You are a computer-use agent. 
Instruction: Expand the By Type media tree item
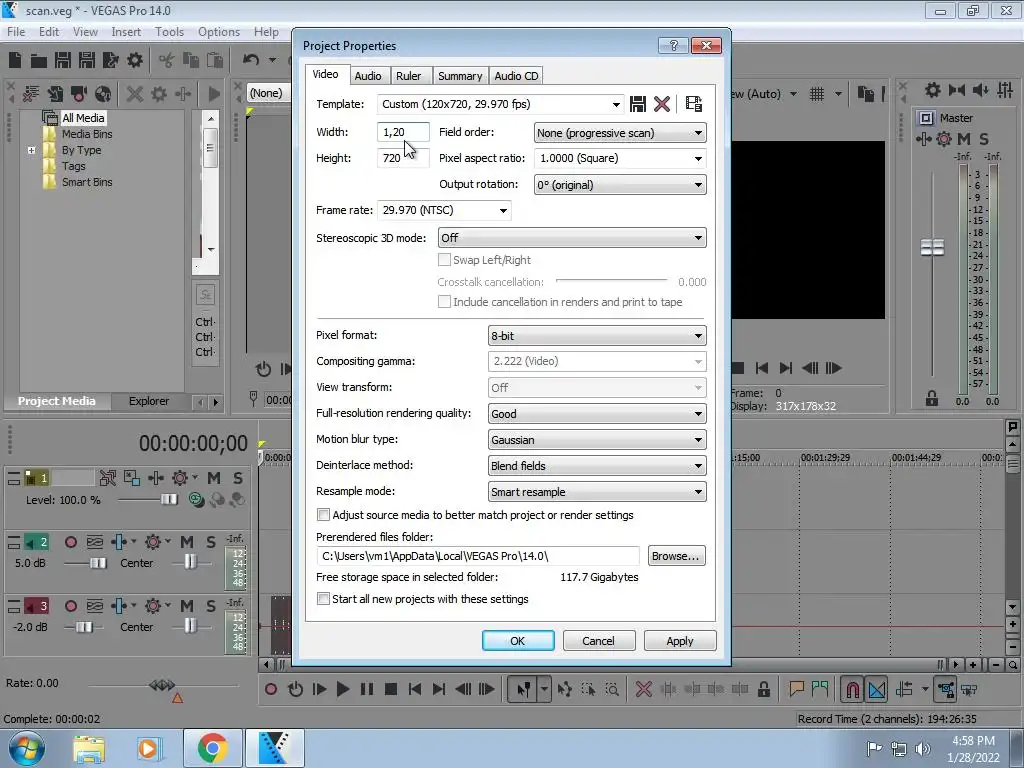pos(31,150)
